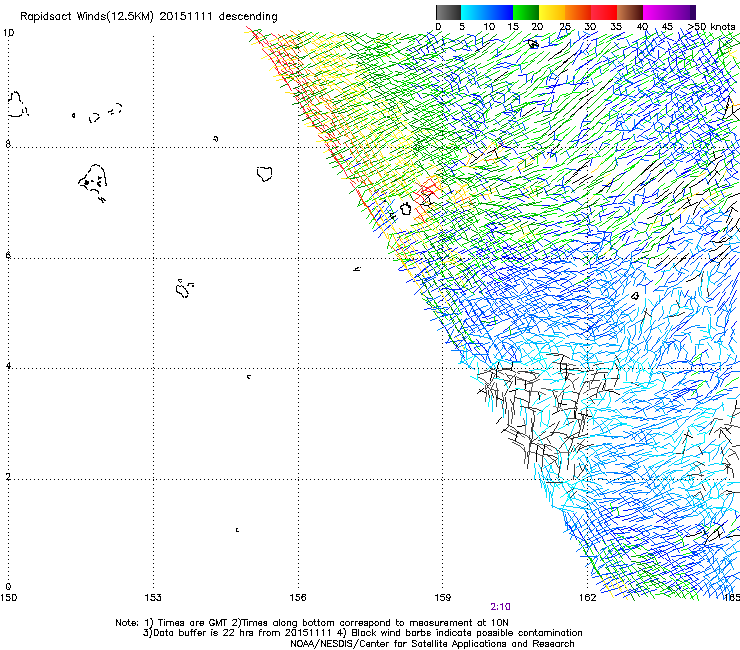Click the '>50 knots' legend label
The height and width of the screenshot is (650, 740).
pos(711,27)
